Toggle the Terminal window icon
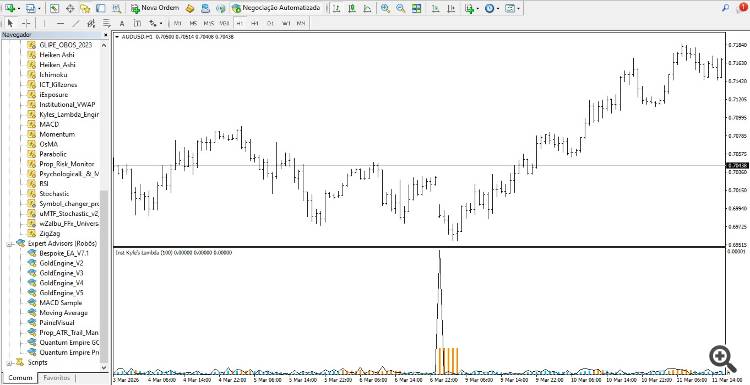The height and width of the screenshot is (385, 750). click(x=100, y=8)
